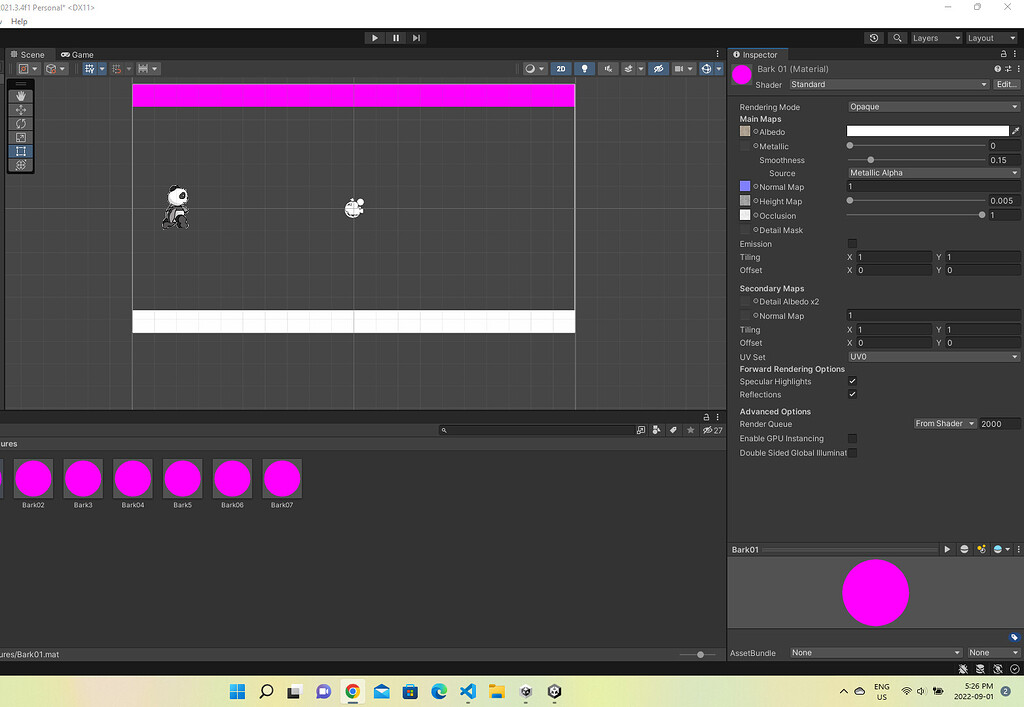Viewport: 1024px width, 707px height.
Task: Select the Rect Transform tool
Action: 20,151
